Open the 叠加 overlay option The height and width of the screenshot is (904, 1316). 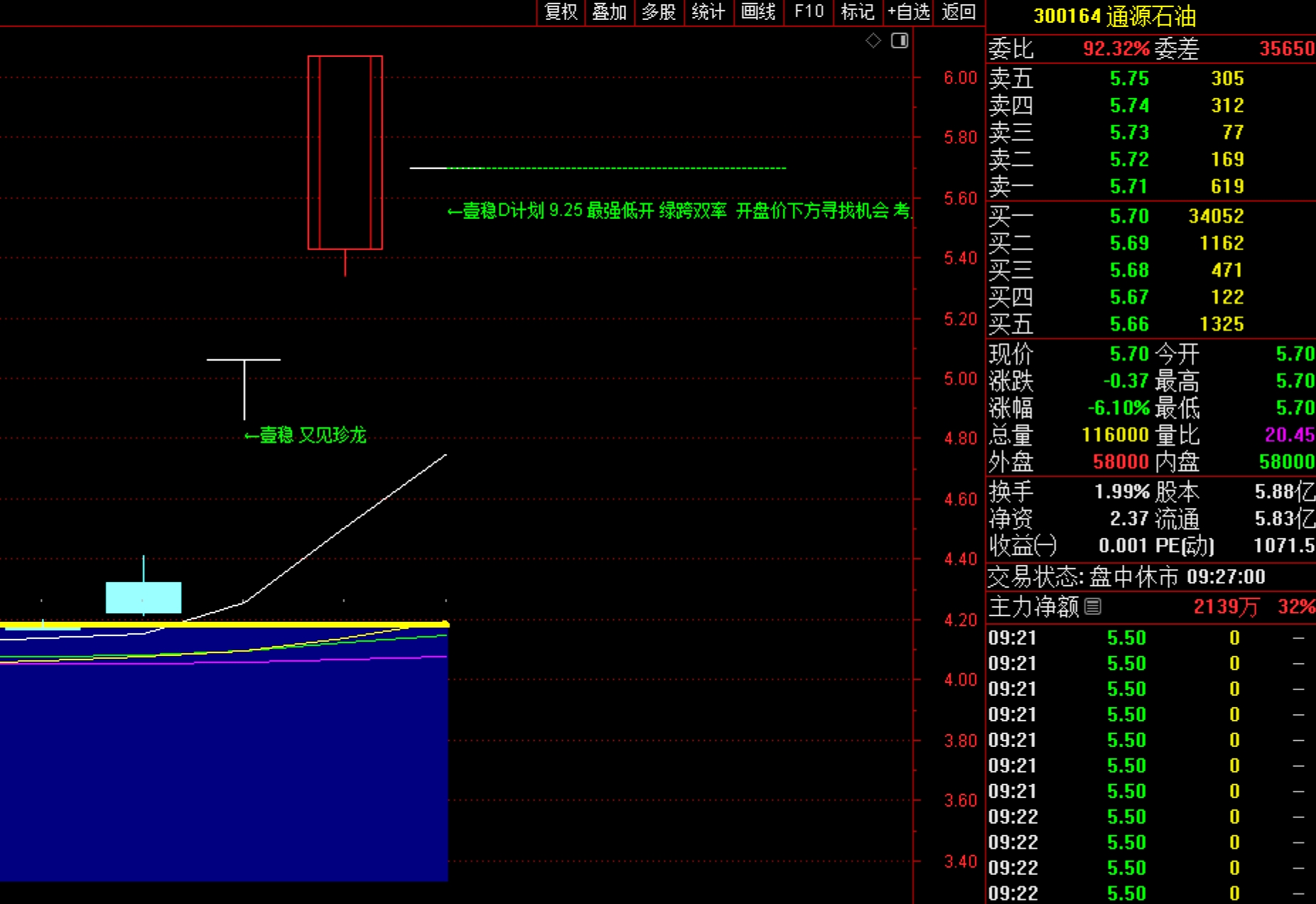tap(610, 12)
